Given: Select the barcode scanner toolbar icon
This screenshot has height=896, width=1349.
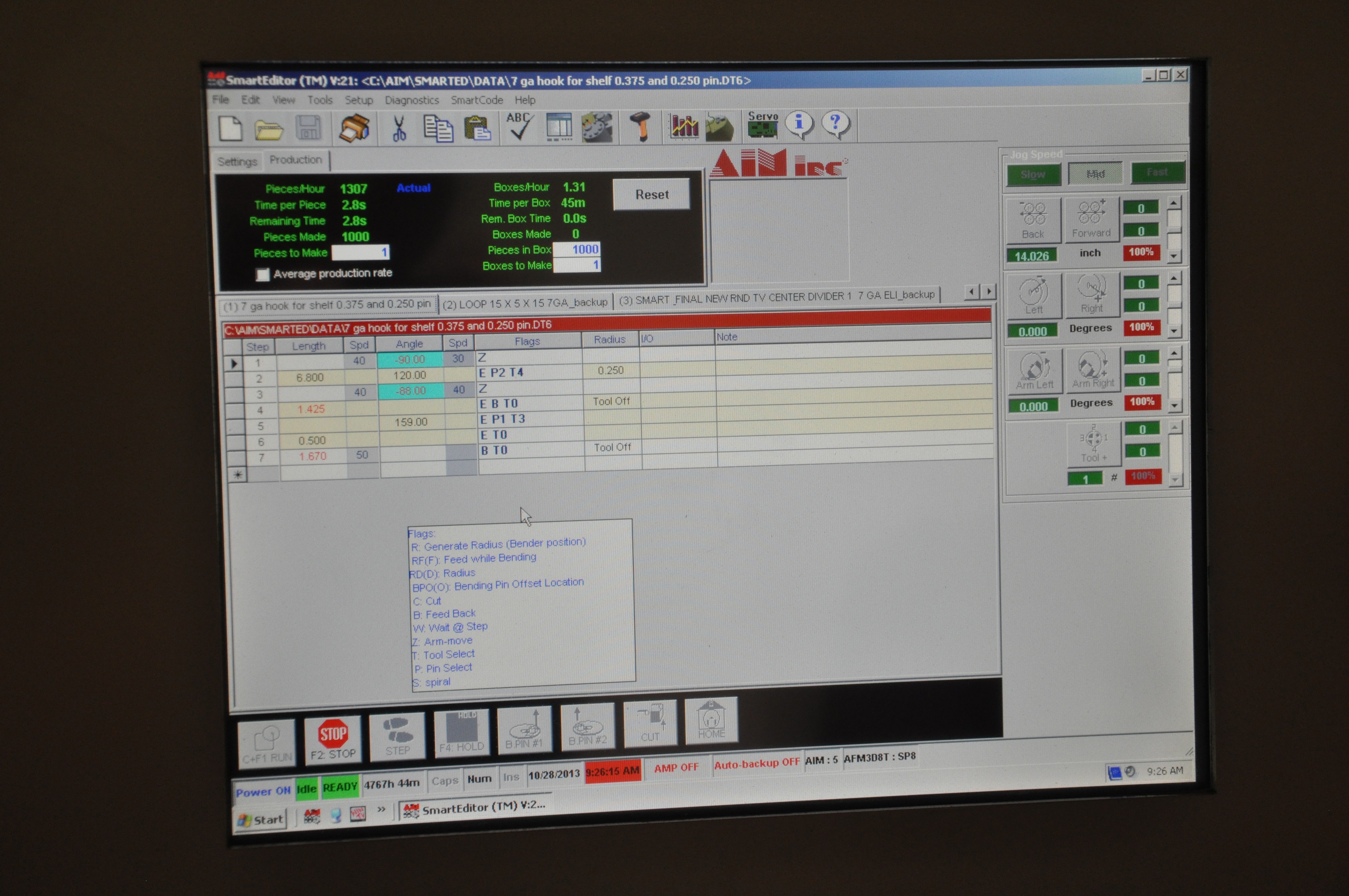Looking at the screenshot, I should (641, 126).
